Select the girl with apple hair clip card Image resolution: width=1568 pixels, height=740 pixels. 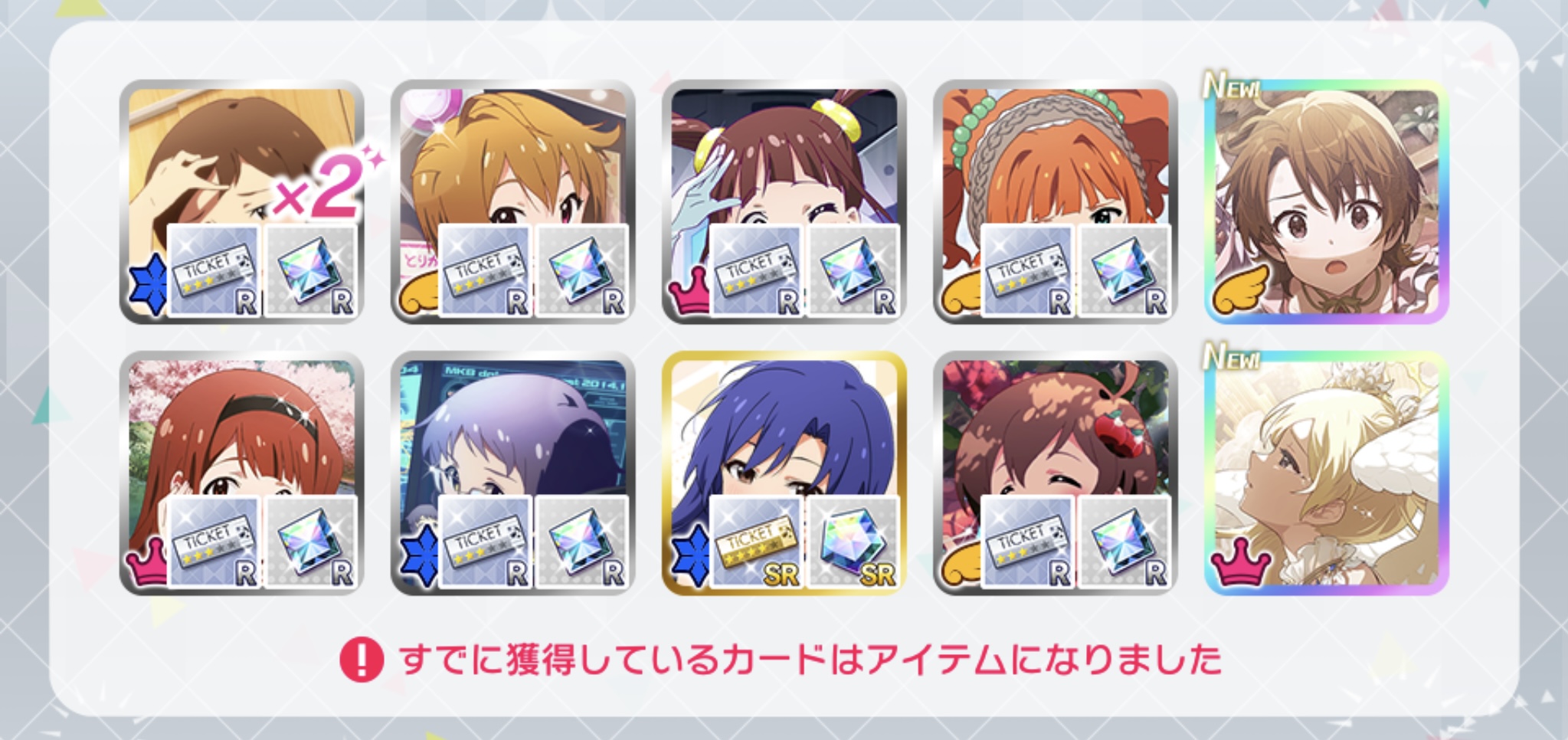tap(1056, 473)
